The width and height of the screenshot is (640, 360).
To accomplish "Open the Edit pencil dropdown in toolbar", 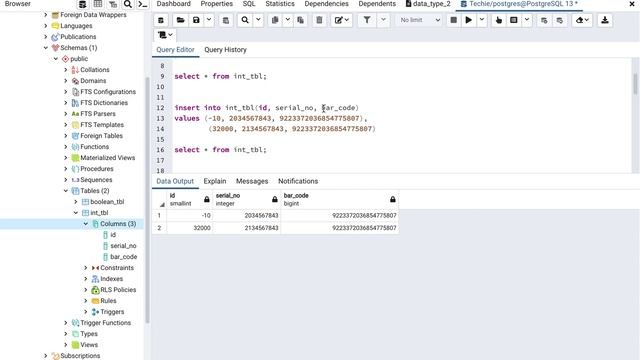I will coord(342,20).
